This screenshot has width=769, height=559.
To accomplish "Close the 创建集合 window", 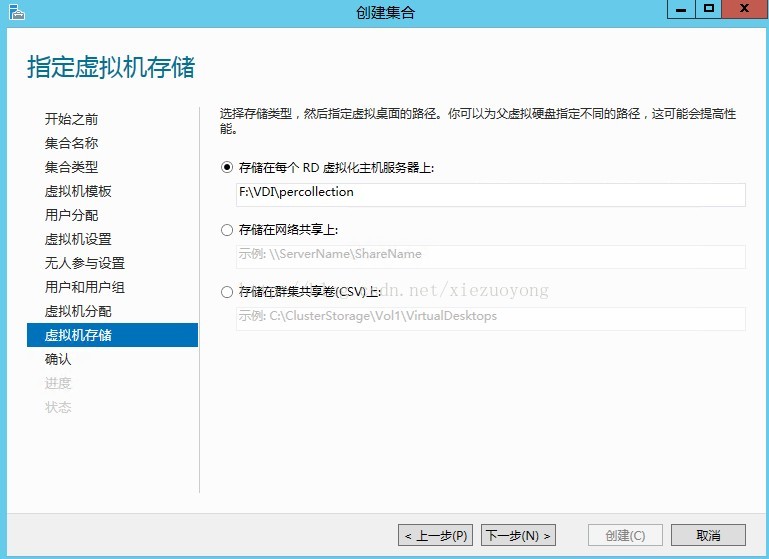I will tap(745, 9).
